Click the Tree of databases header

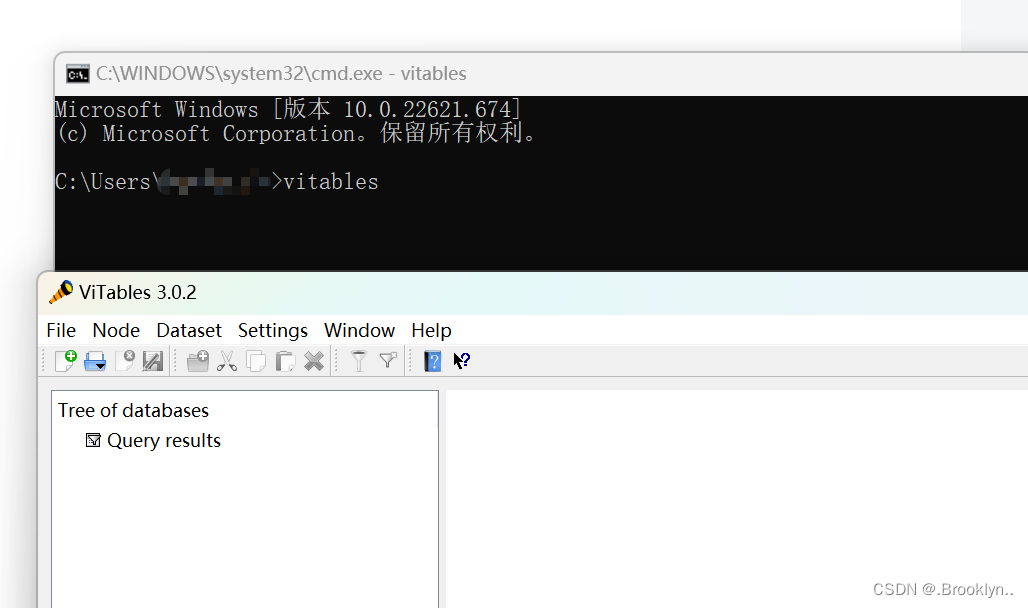coord(133,411)
